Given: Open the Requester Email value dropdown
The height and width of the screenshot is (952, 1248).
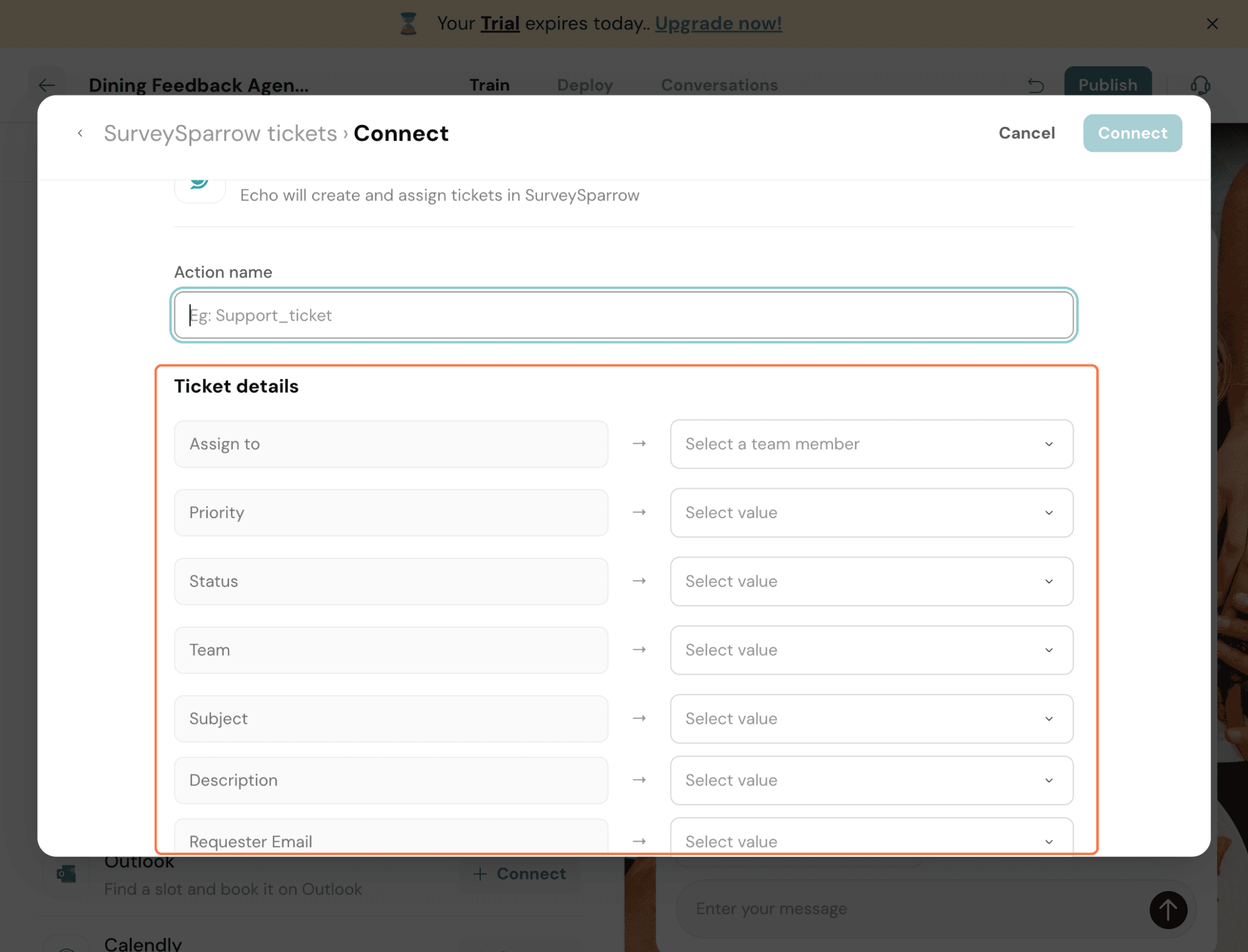Looking at the screenshot, I should [871, 836].
